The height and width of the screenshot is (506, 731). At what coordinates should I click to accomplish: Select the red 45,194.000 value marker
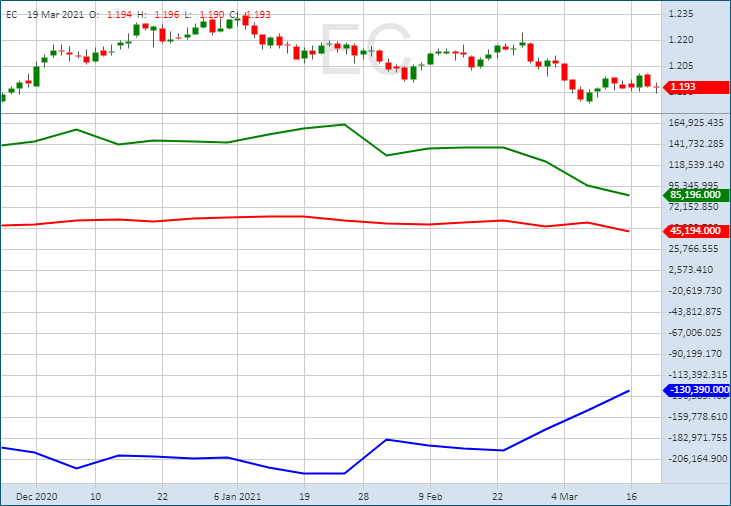click(x=696, y=231)
